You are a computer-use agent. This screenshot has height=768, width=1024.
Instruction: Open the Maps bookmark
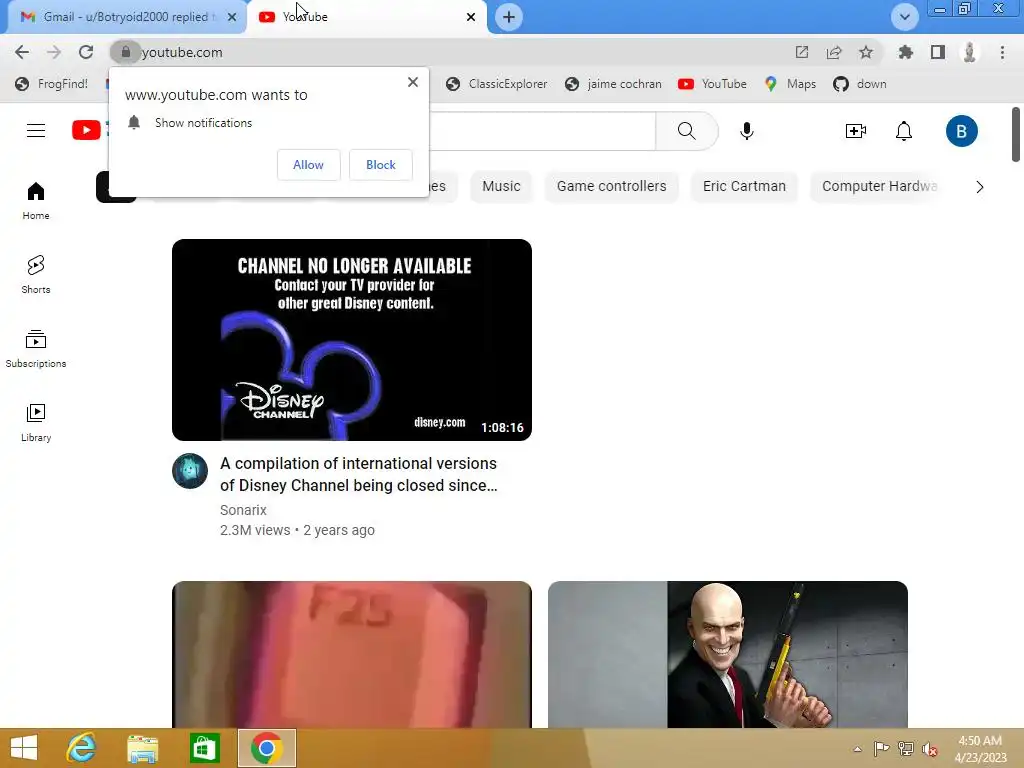coord(790,84)
